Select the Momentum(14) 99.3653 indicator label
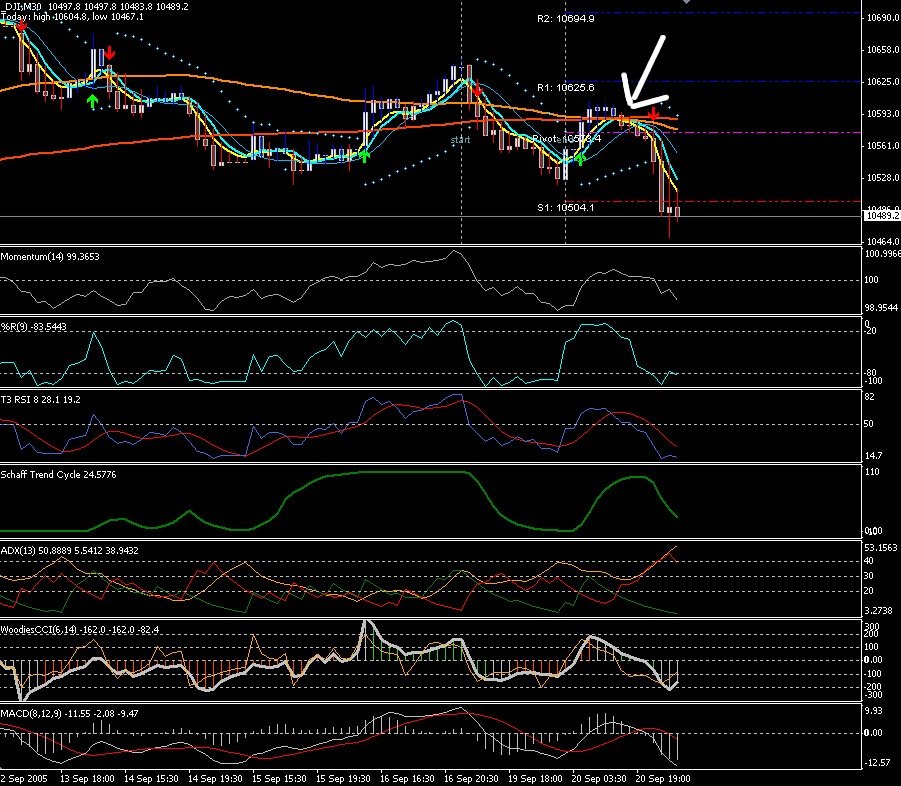This screenshot has width=901, height=786. [x=50, y=256]
